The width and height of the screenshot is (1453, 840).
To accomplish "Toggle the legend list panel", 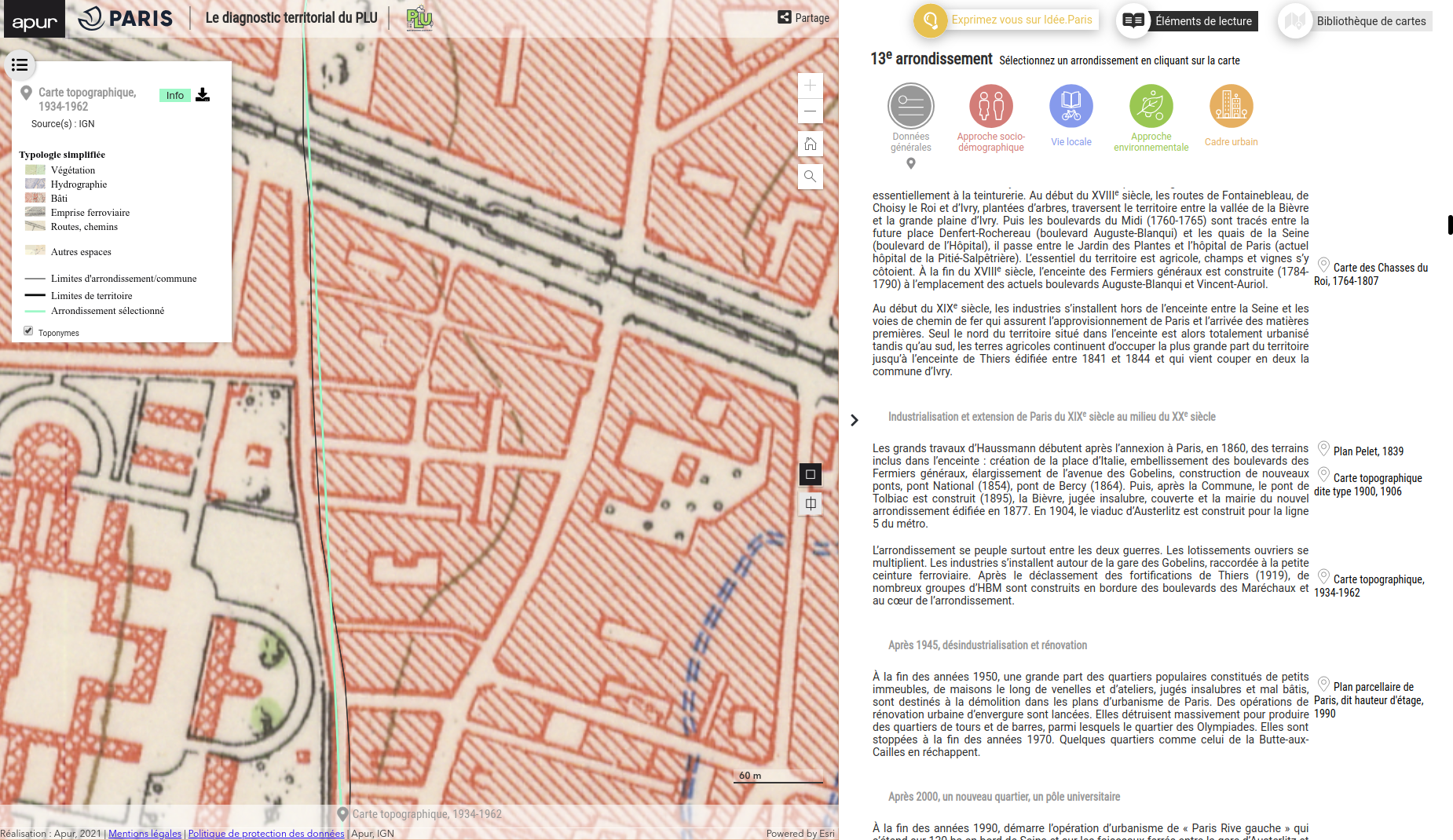I will tap(20, 64).
